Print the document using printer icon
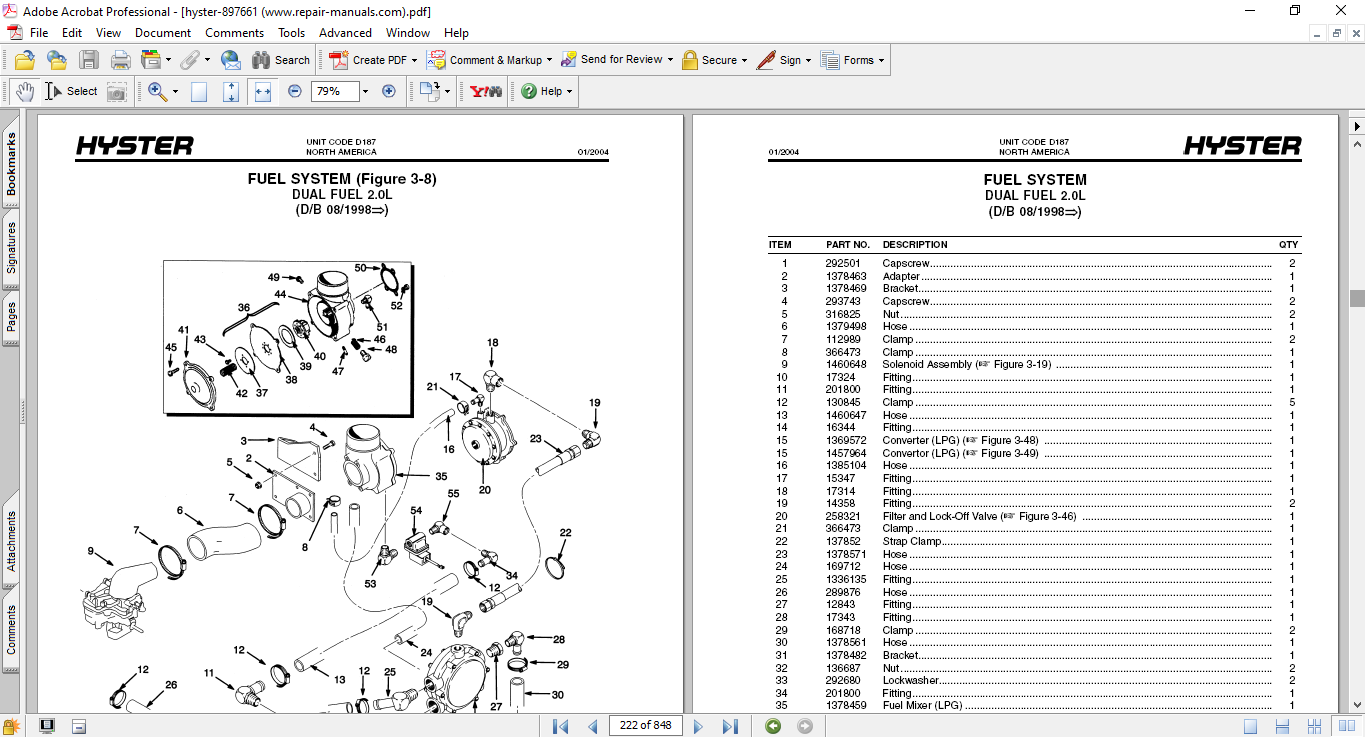The width and height of the screenshot is (1365, 737). click(x=121, y=60)
